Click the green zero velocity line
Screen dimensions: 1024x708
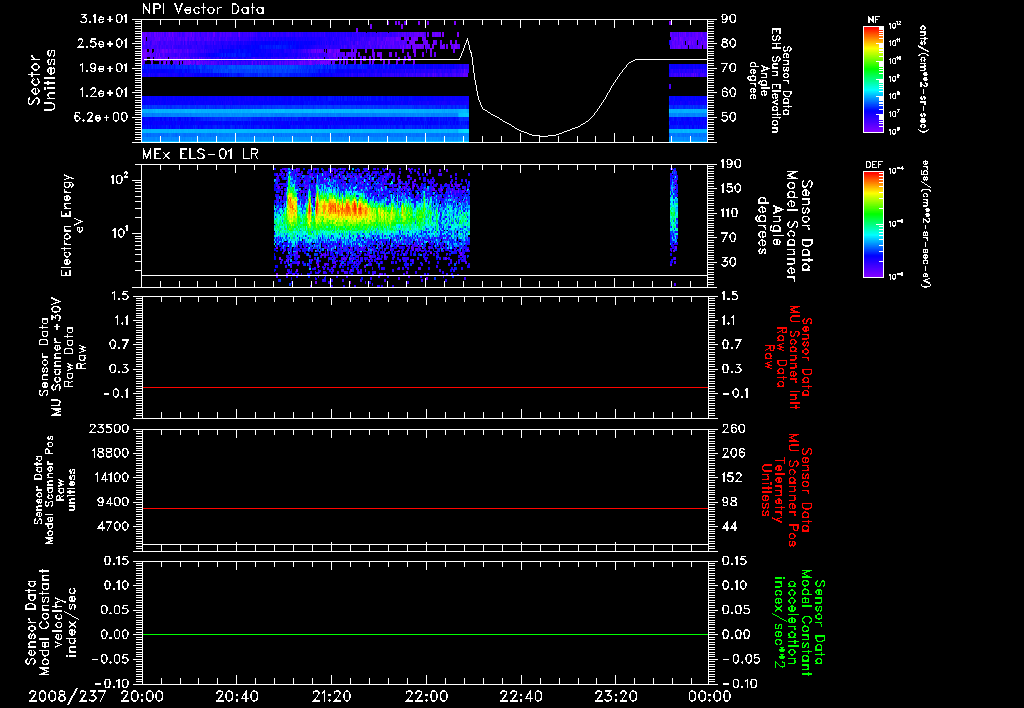tap(425, 634)
